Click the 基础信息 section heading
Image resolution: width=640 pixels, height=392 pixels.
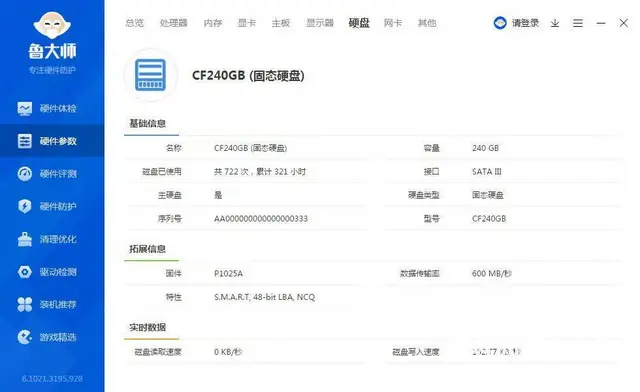147,123
